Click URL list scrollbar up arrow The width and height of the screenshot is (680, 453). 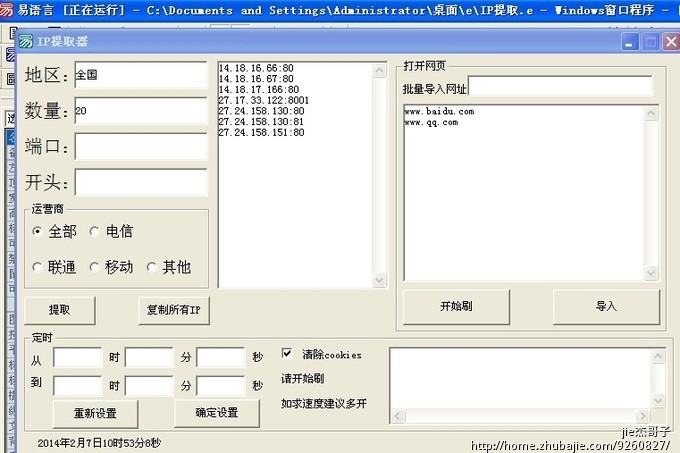tap(651, 114)
